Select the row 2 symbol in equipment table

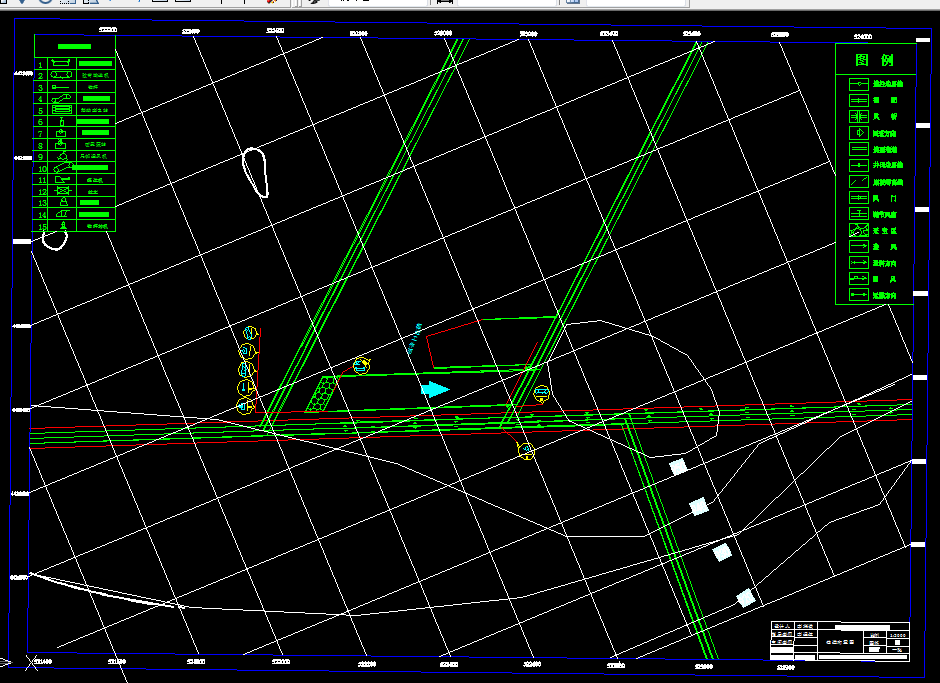[61, 75]
